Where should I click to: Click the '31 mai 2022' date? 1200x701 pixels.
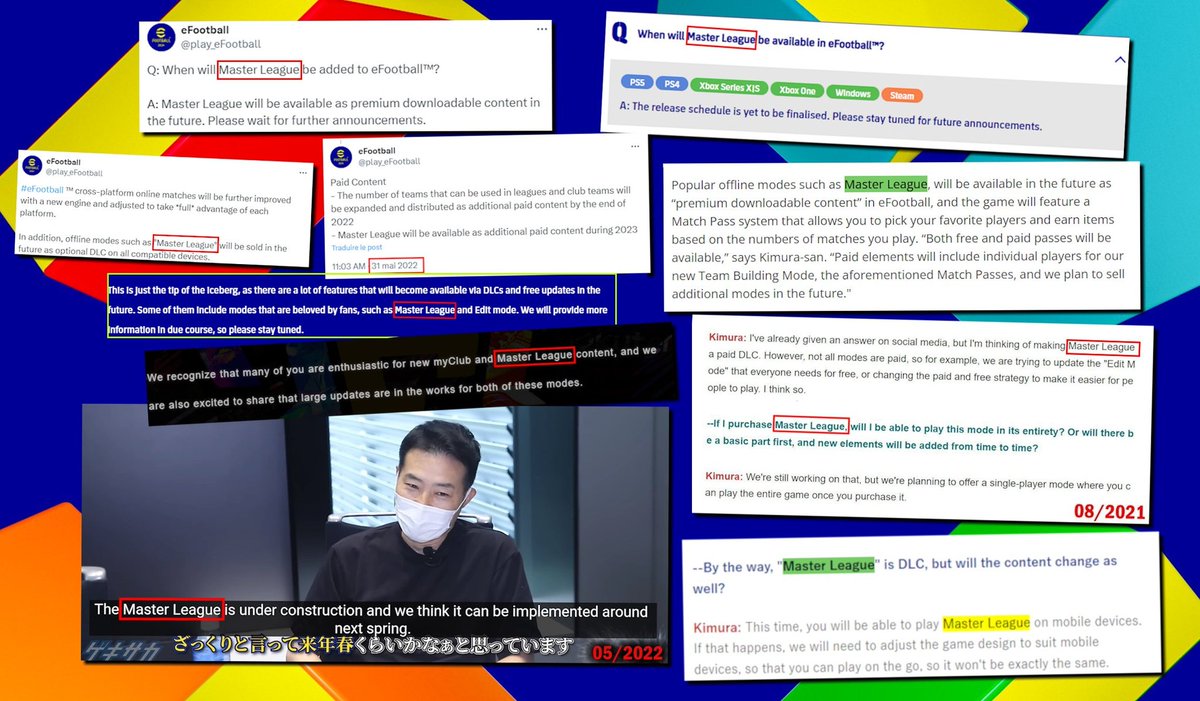pos(396,266)
